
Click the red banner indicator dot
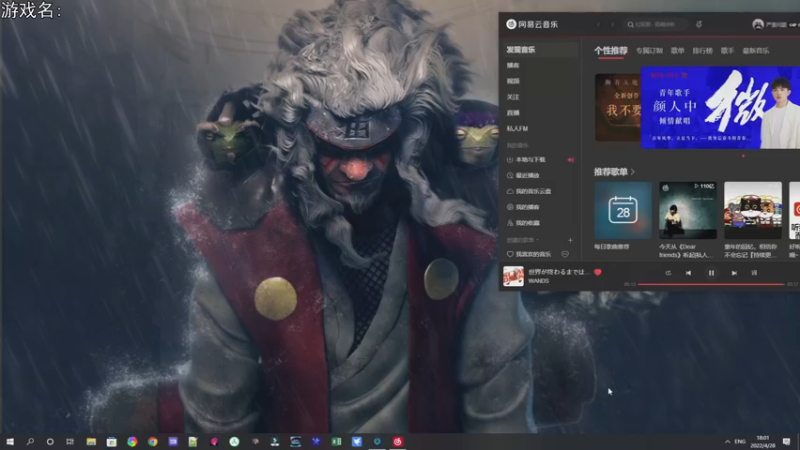743,156
